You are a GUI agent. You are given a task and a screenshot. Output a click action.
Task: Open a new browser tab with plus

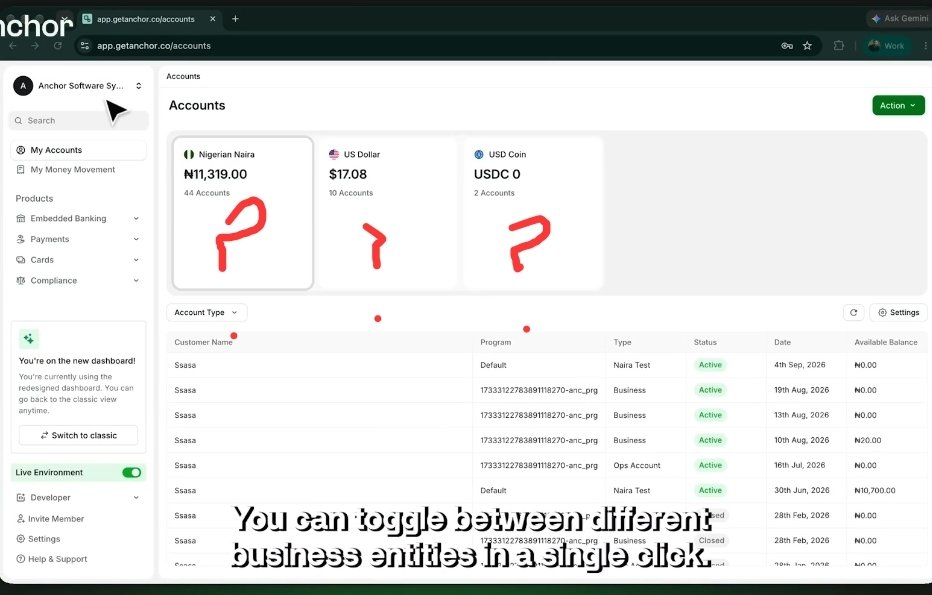click(235, 19)
